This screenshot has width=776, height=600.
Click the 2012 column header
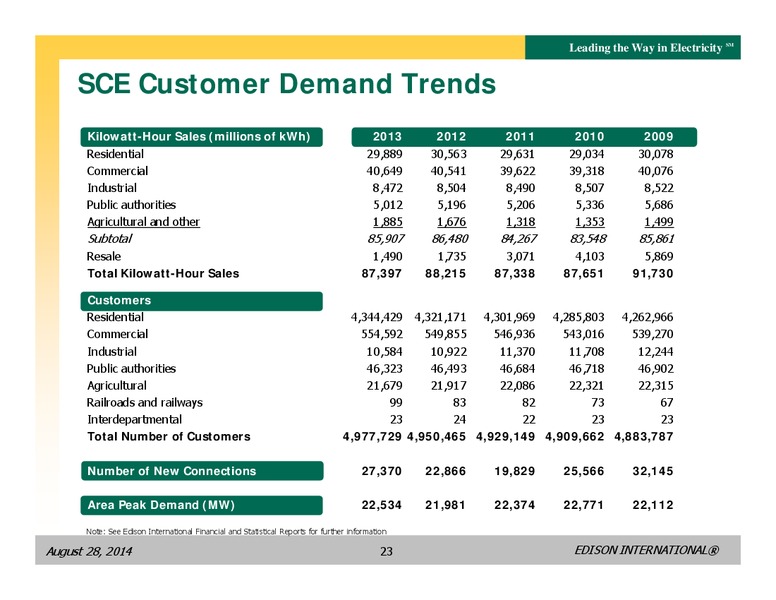(x=451, y=137)
